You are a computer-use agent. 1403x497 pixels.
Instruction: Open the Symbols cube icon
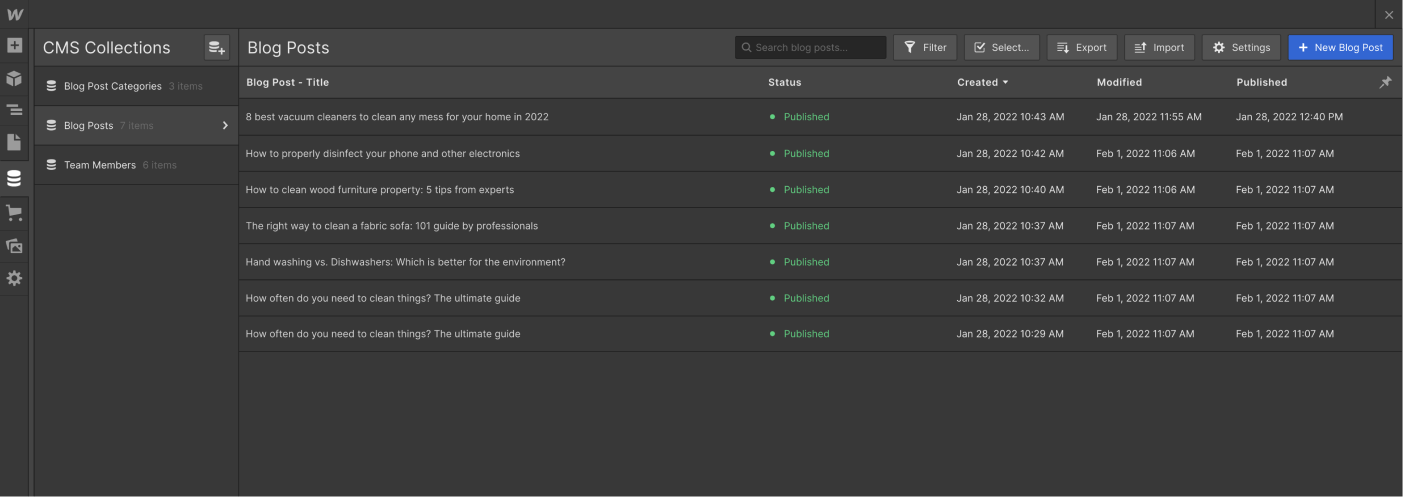(x=14, y=78)
